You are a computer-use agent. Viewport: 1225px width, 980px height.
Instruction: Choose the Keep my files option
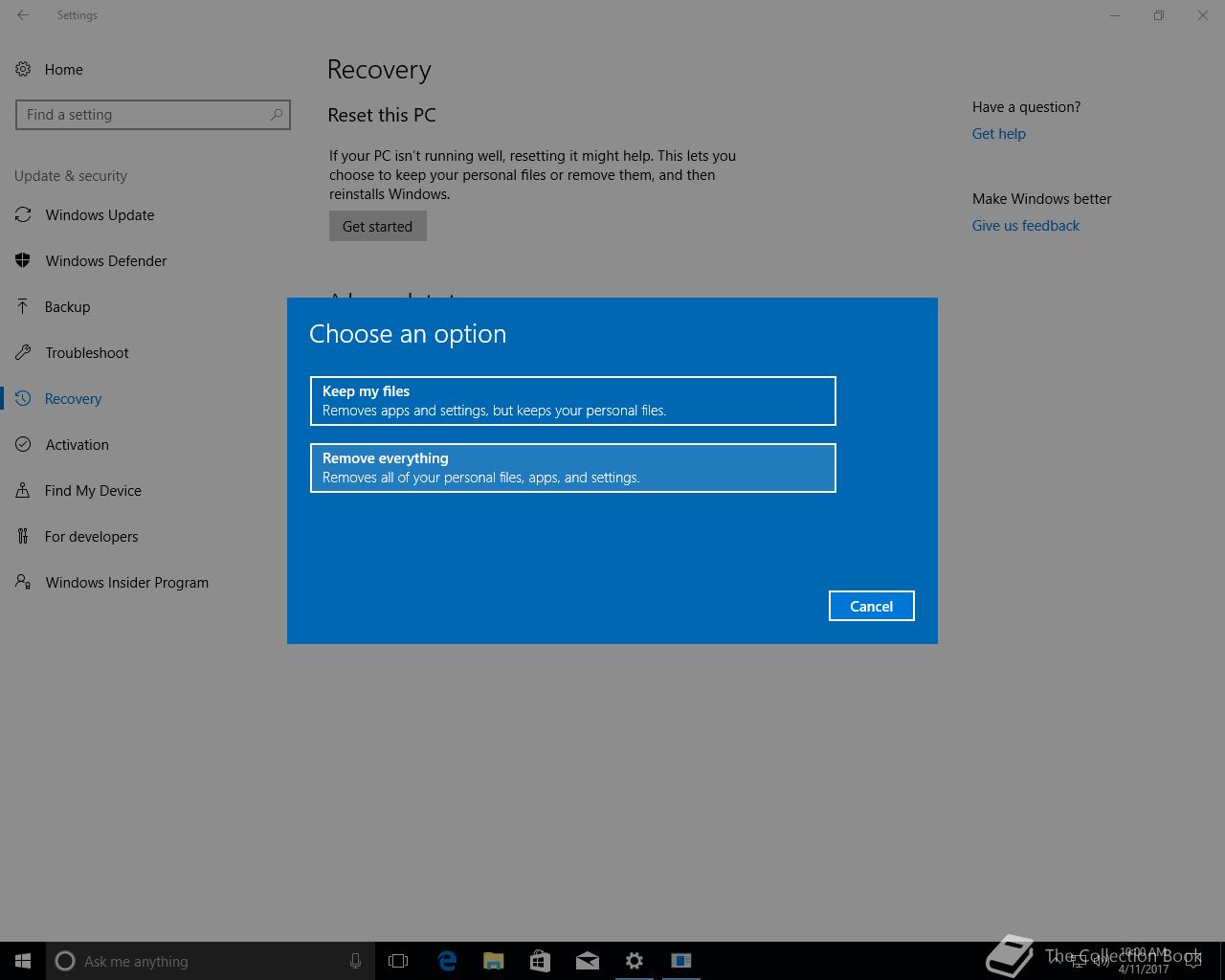click(572, 401)
